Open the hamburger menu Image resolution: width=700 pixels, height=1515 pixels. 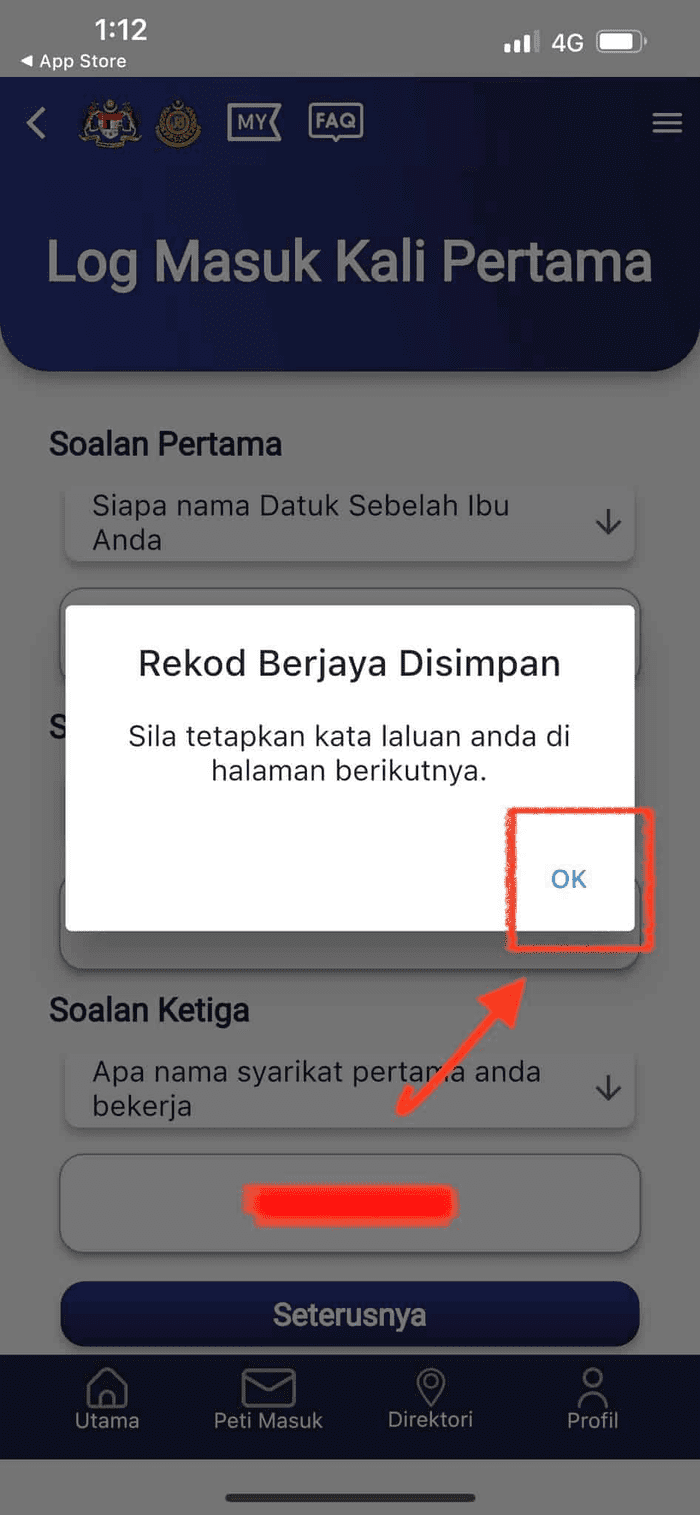(x=666, y=123)
